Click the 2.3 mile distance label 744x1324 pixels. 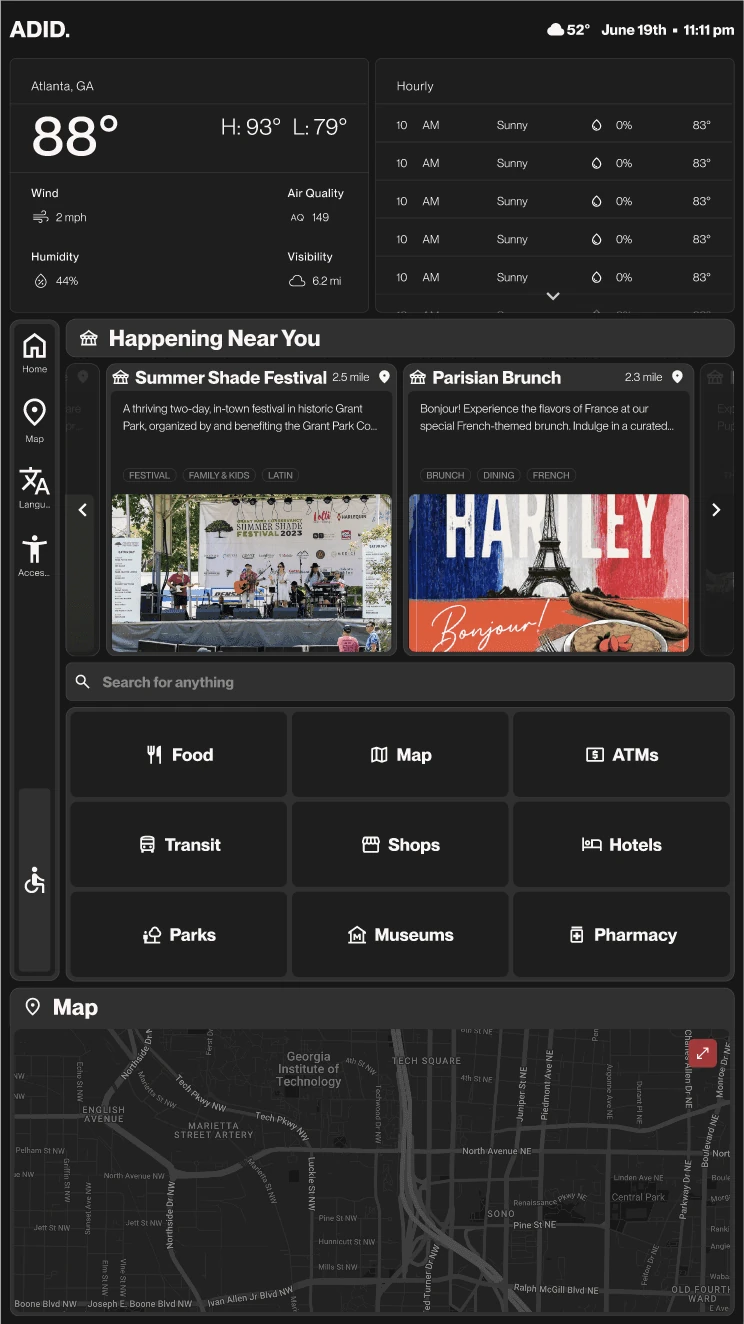(644, 377)
